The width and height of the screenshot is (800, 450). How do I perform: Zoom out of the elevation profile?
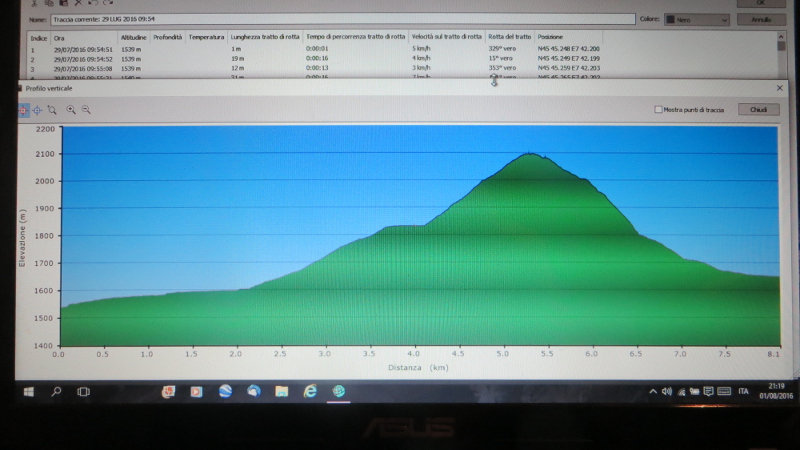[86, 110]
